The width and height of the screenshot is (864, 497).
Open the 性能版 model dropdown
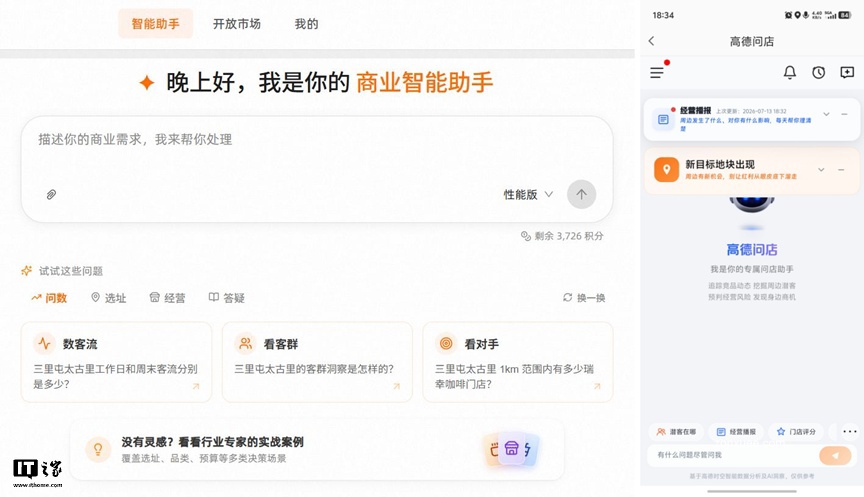[x=528, y=195]
